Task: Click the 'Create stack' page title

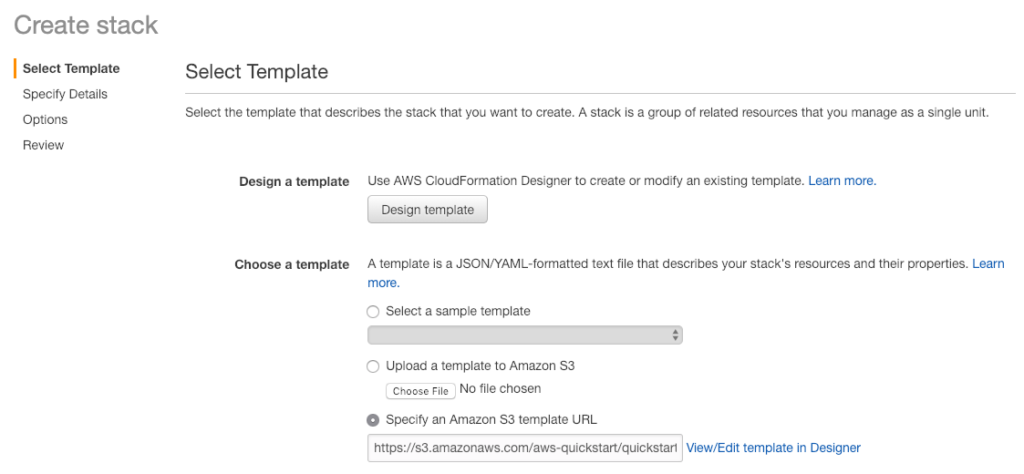Action: point(86,25)
